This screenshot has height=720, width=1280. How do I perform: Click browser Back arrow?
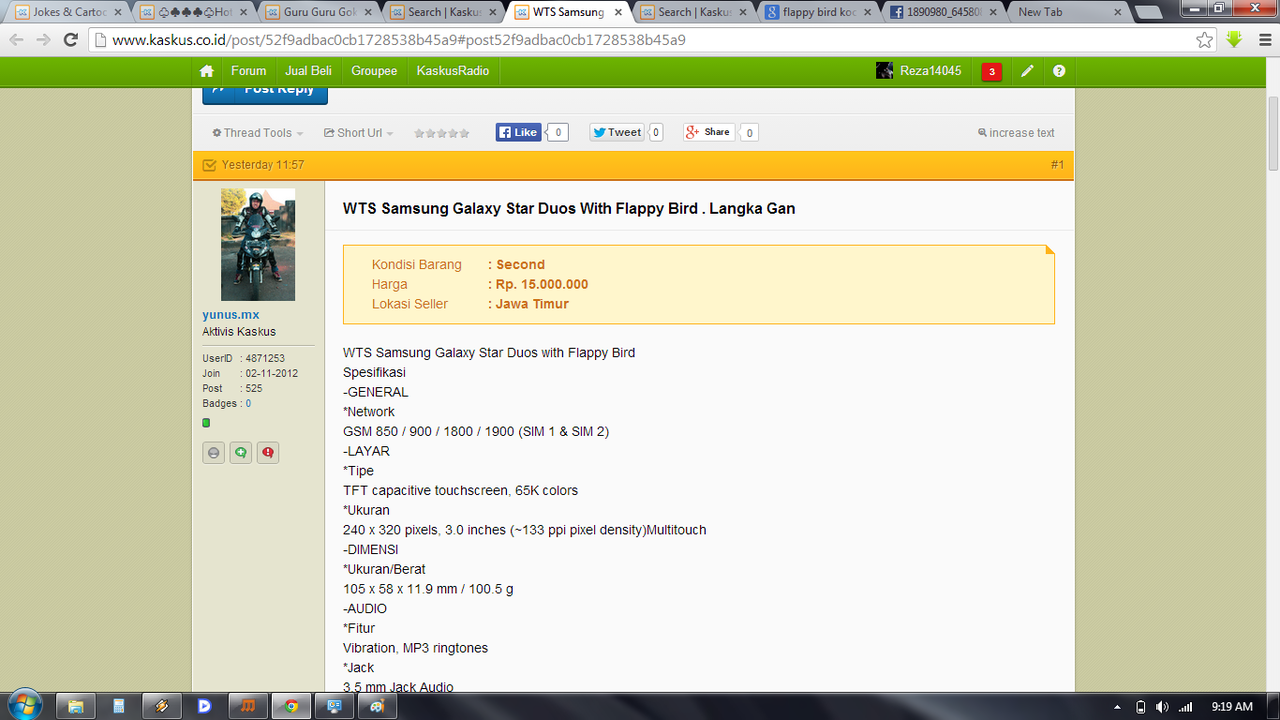(15, 40)
